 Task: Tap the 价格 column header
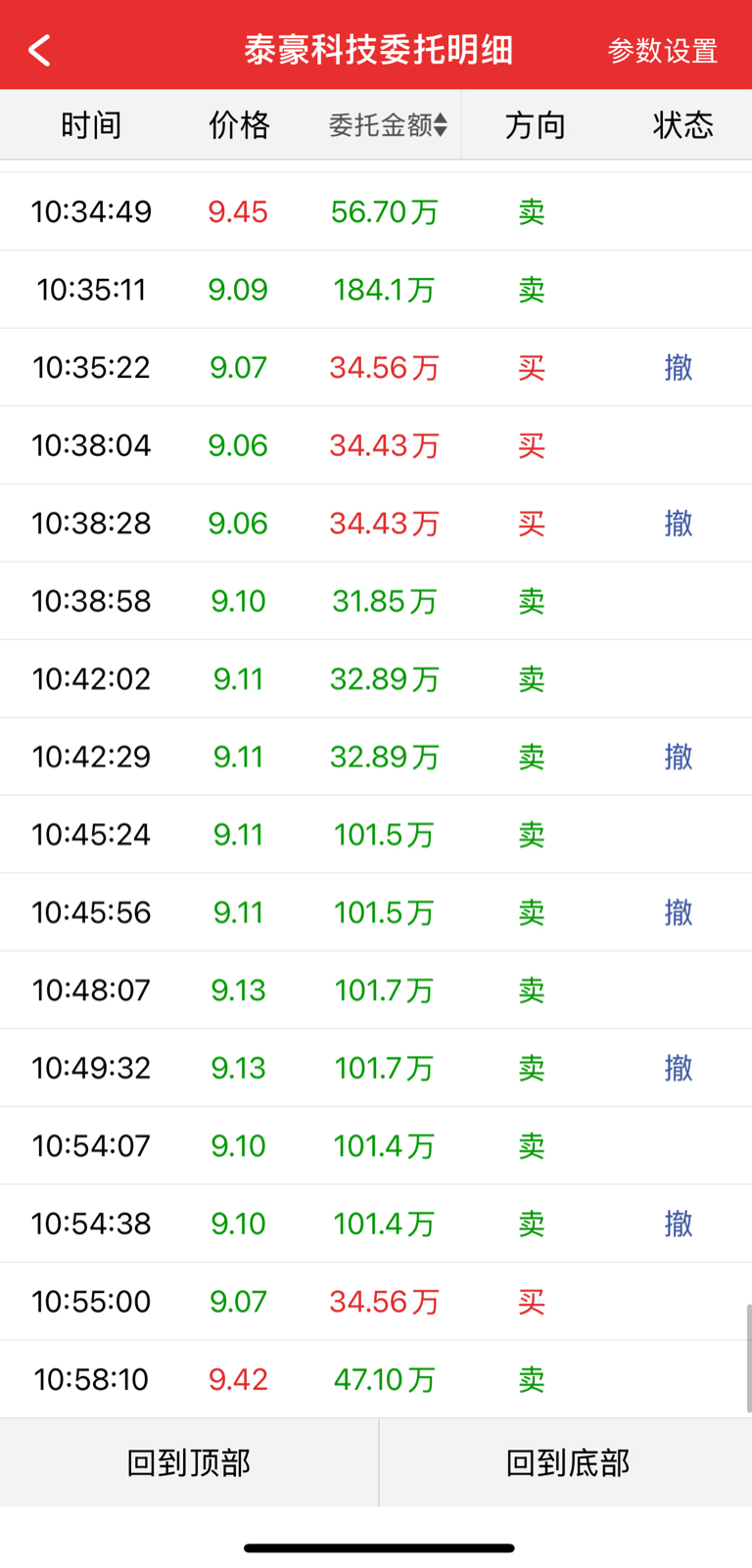point(239,125)
